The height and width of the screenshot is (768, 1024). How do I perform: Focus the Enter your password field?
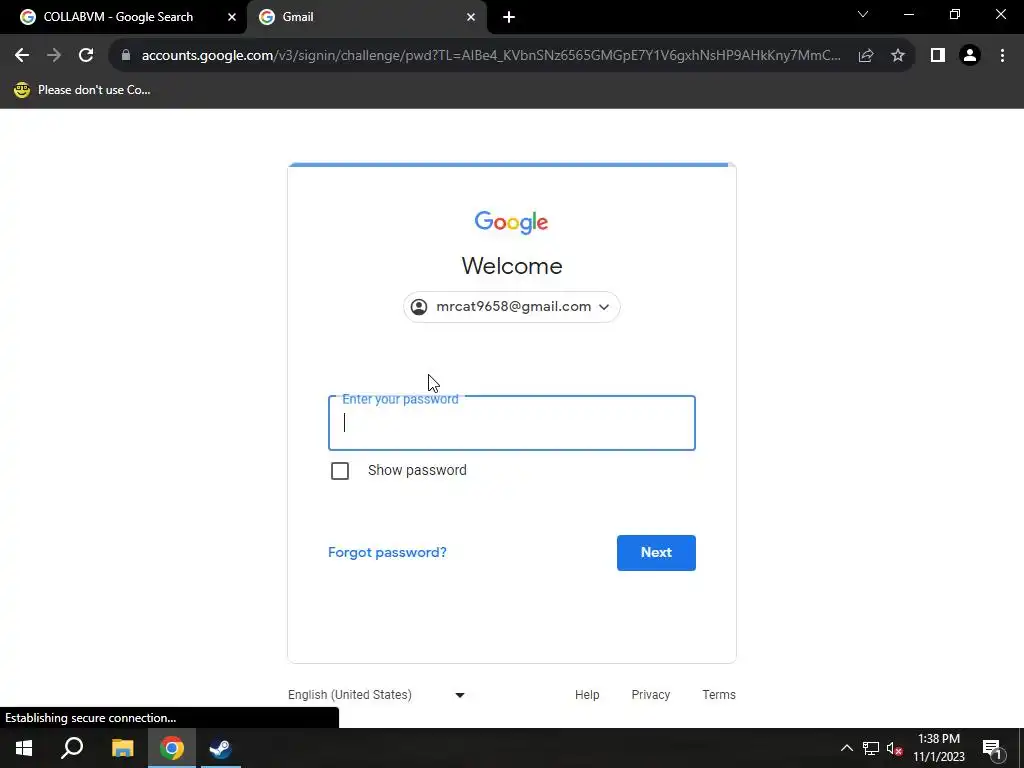511,423
